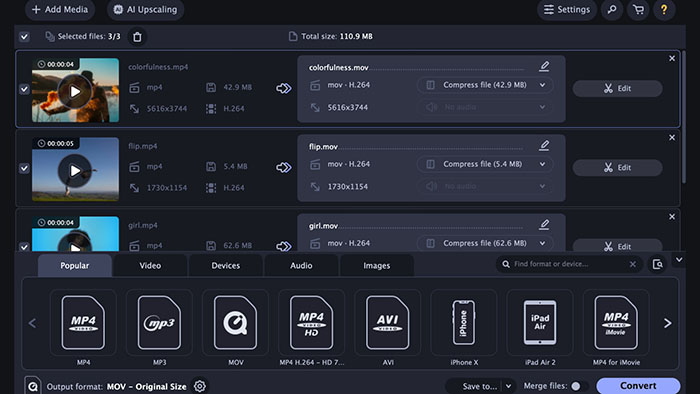Toggle the select all files checkbox
Image resolution: width=700 pixels, height=394 pixels.
pos(24,37)
